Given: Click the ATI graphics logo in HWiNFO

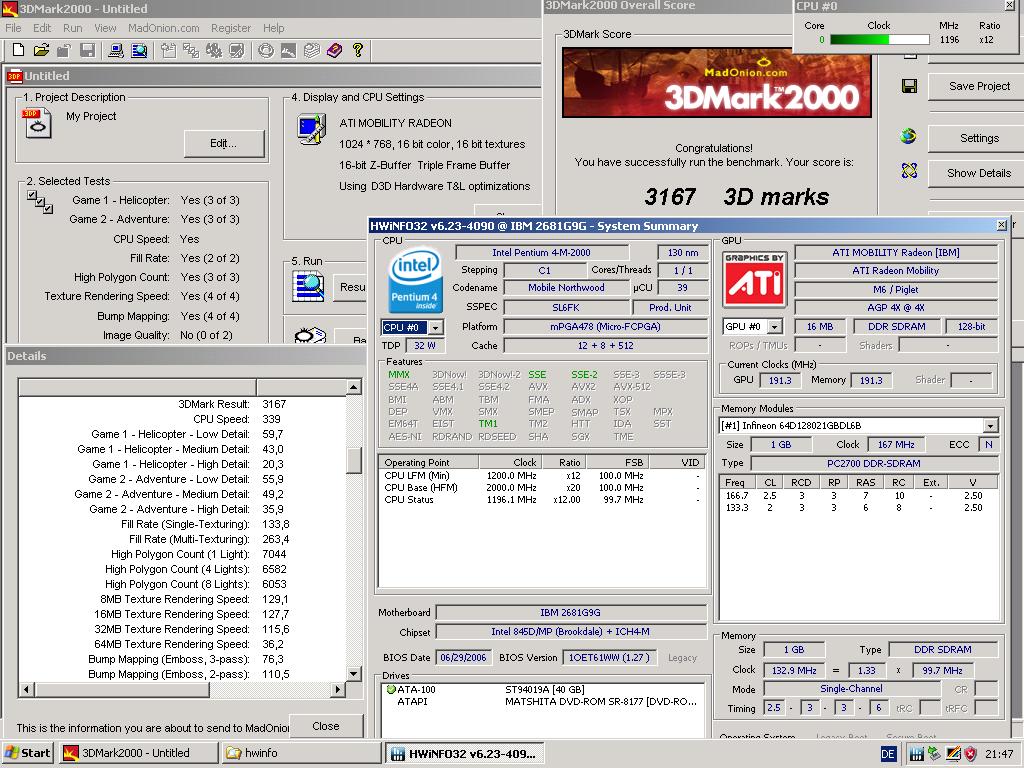Looking at the screenshot, I should (755, 280).
